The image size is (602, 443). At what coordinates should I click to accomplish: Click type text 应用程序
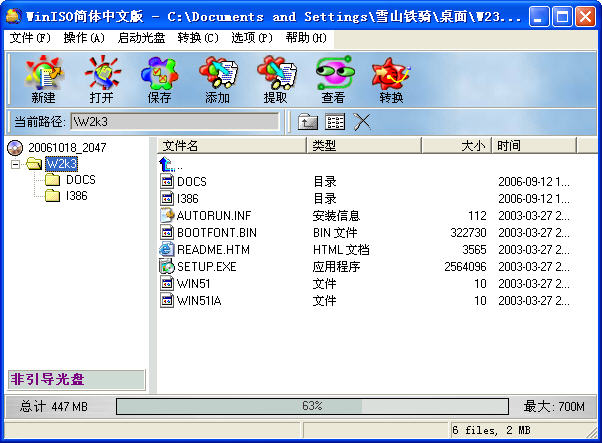click(336, 267)
